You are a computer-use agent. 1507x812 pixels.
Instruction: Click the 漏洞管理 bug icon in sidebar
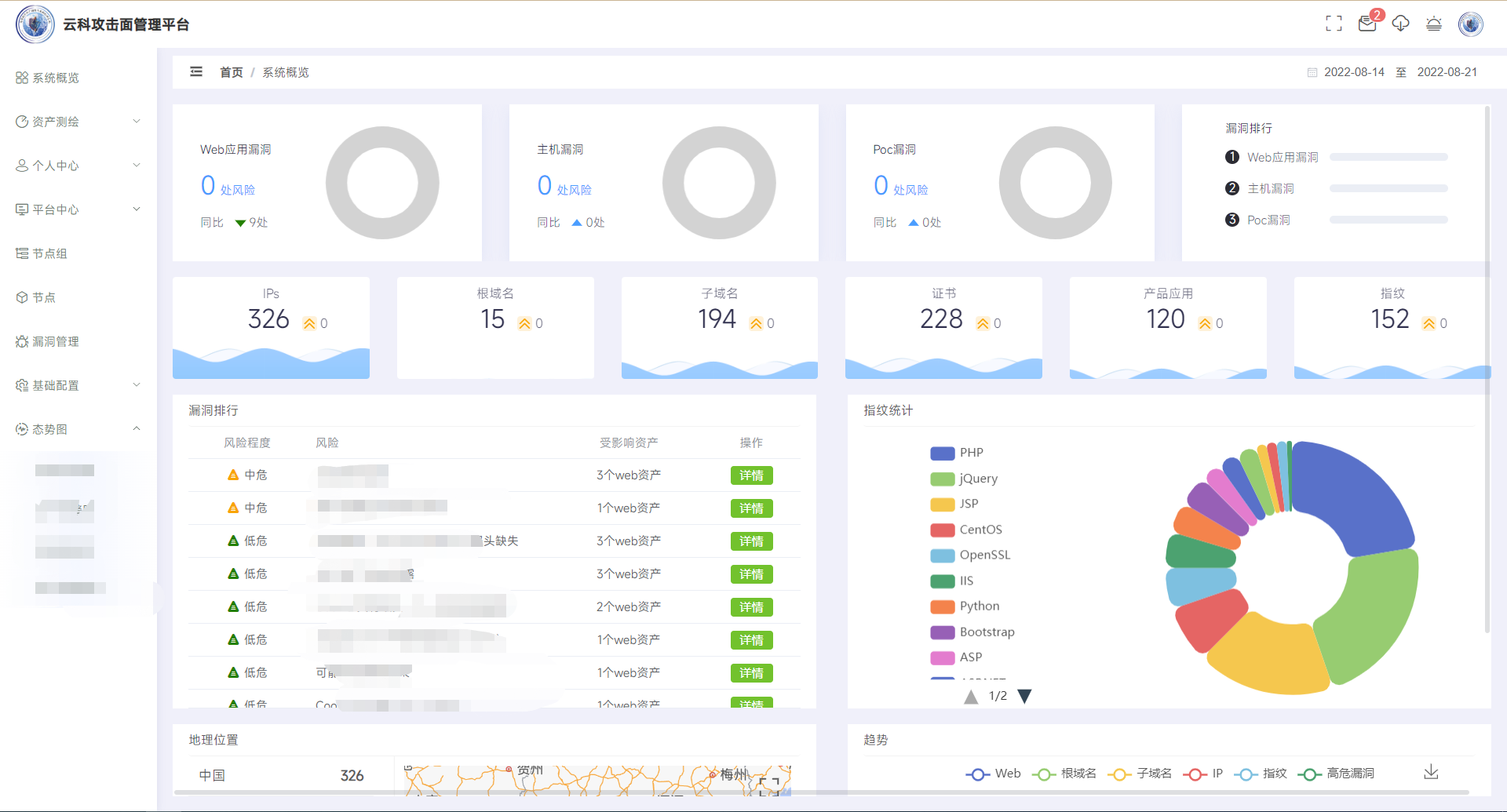coord(22,341)
